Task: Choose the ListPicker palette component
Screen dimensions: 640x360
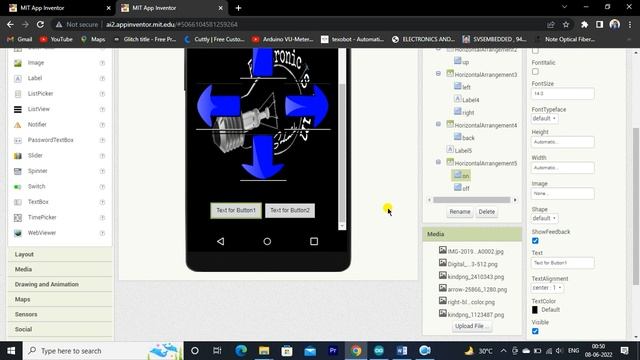Action: pyautogui.click(x=40, y=93)
